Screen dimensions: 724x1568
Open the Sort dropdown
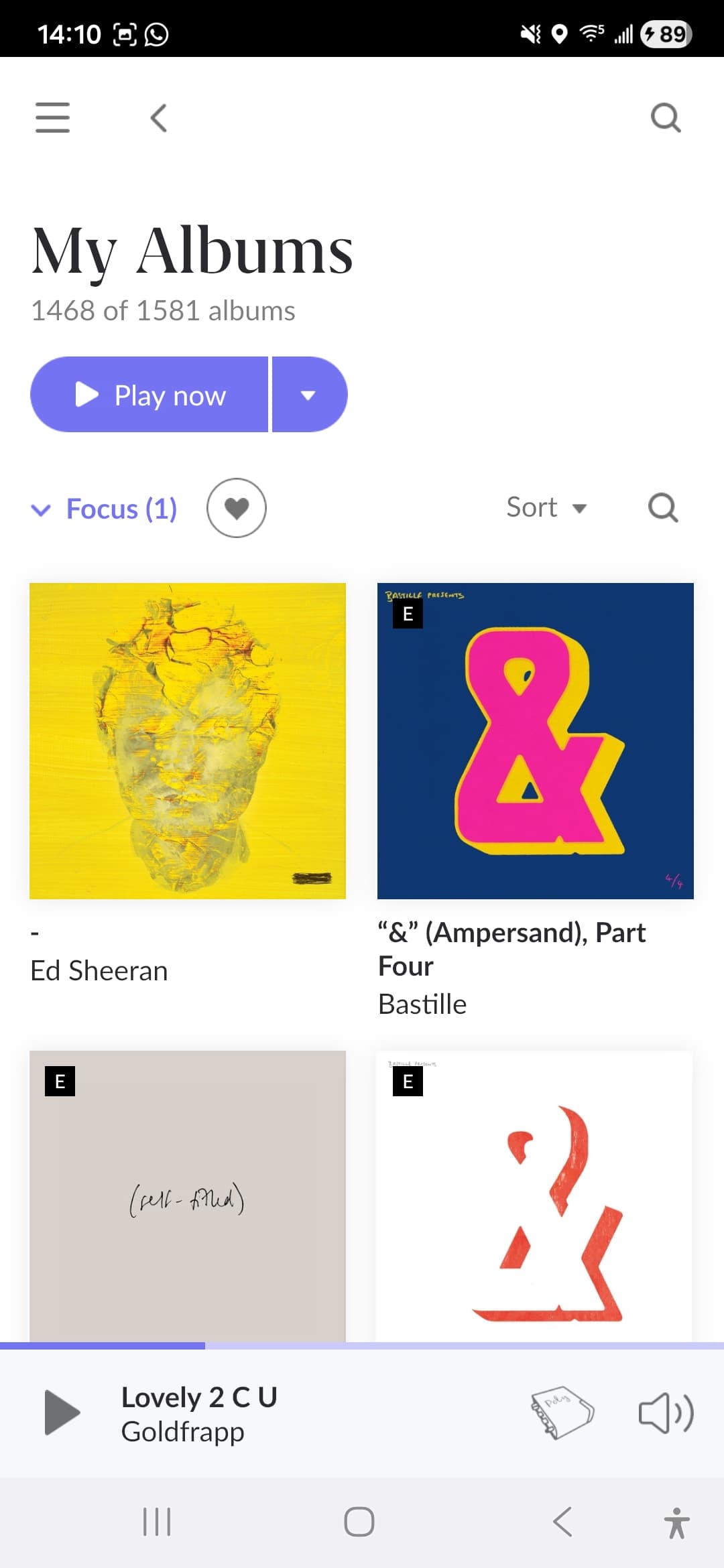point(546,508)
